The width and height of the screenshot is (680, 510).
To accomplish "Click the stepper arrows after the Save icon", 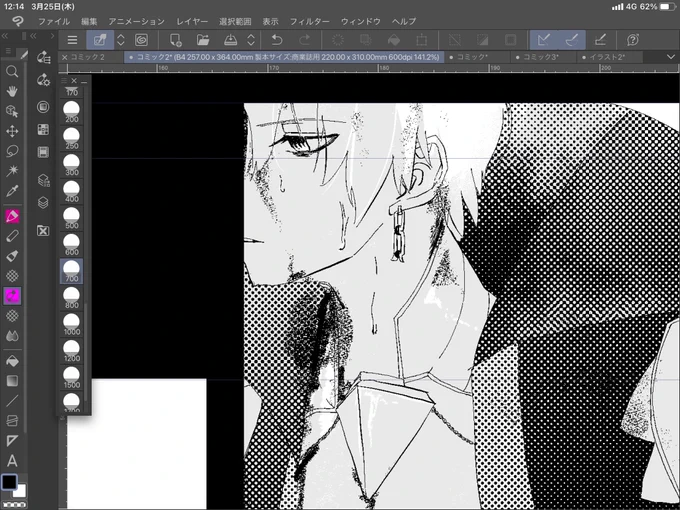I will tap(251, 40).
